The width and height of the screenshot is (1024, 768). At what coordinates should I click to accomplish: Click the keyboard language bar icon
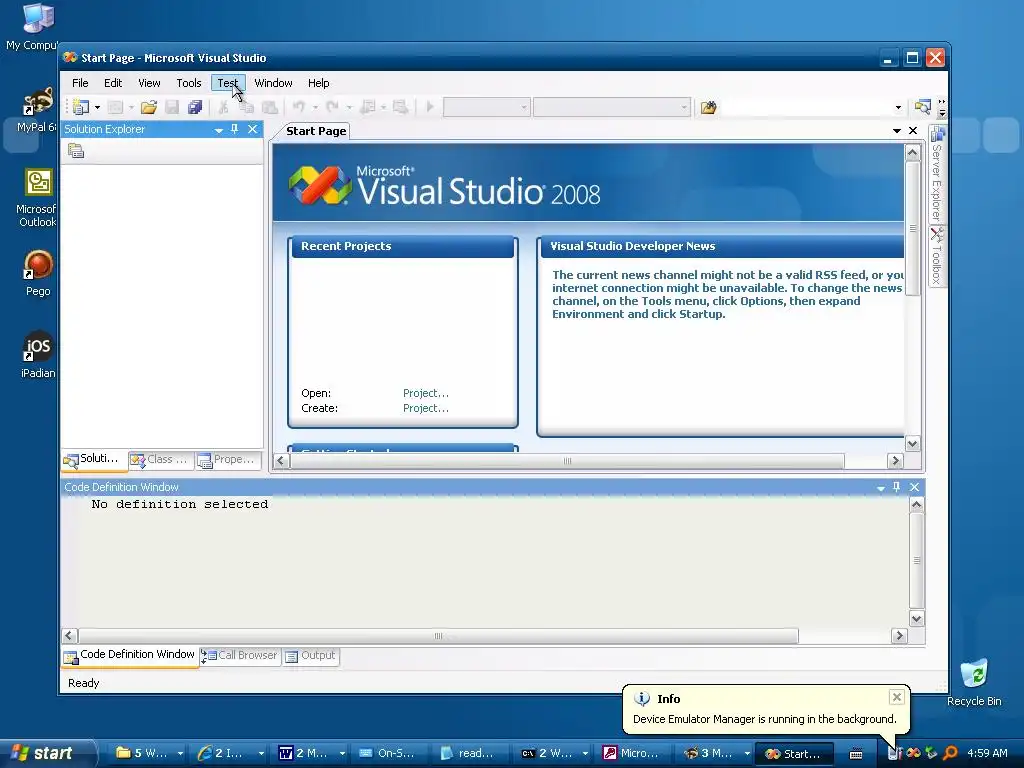(x=856, y=754)
